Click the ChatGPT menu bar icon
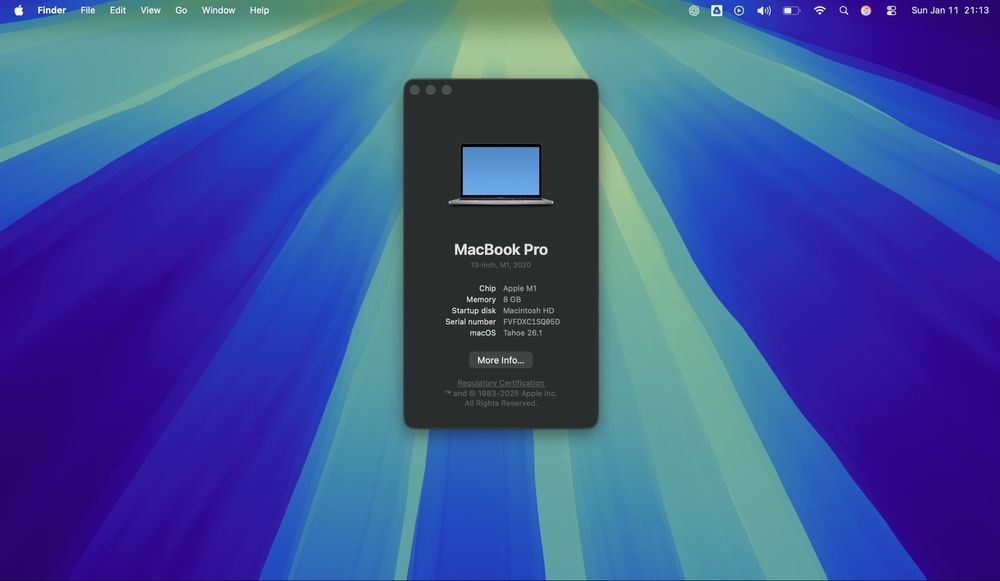 (x=694, y=10)
